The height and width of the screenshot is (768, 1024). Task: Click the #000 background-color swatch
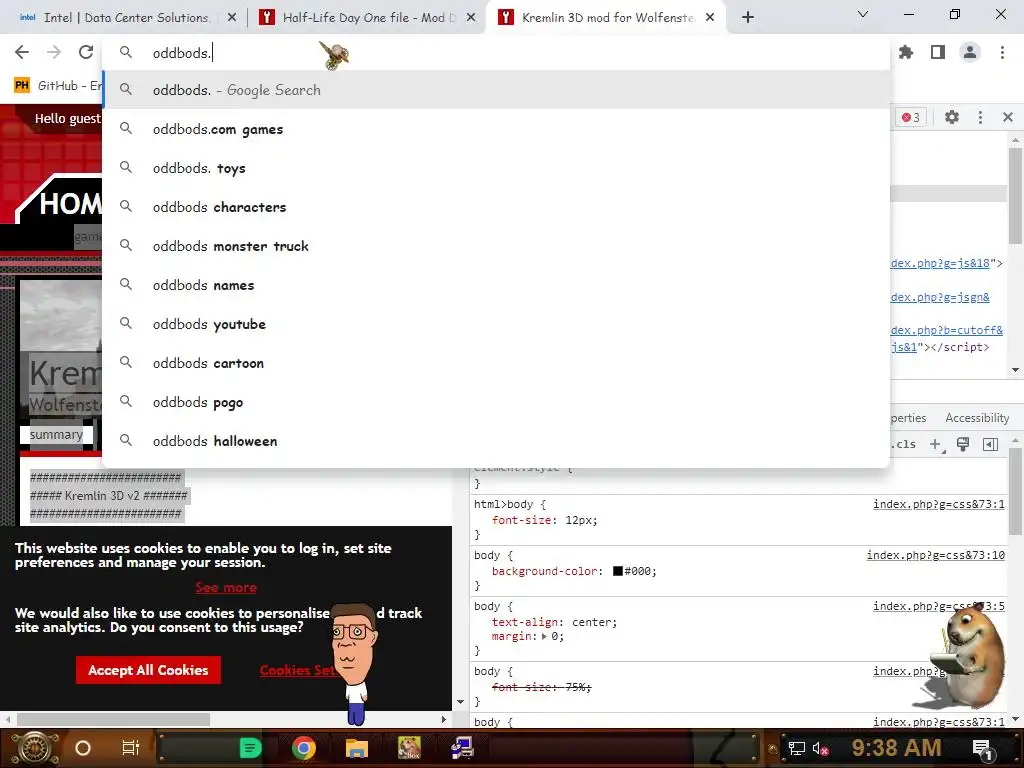[x=617, y=571]
